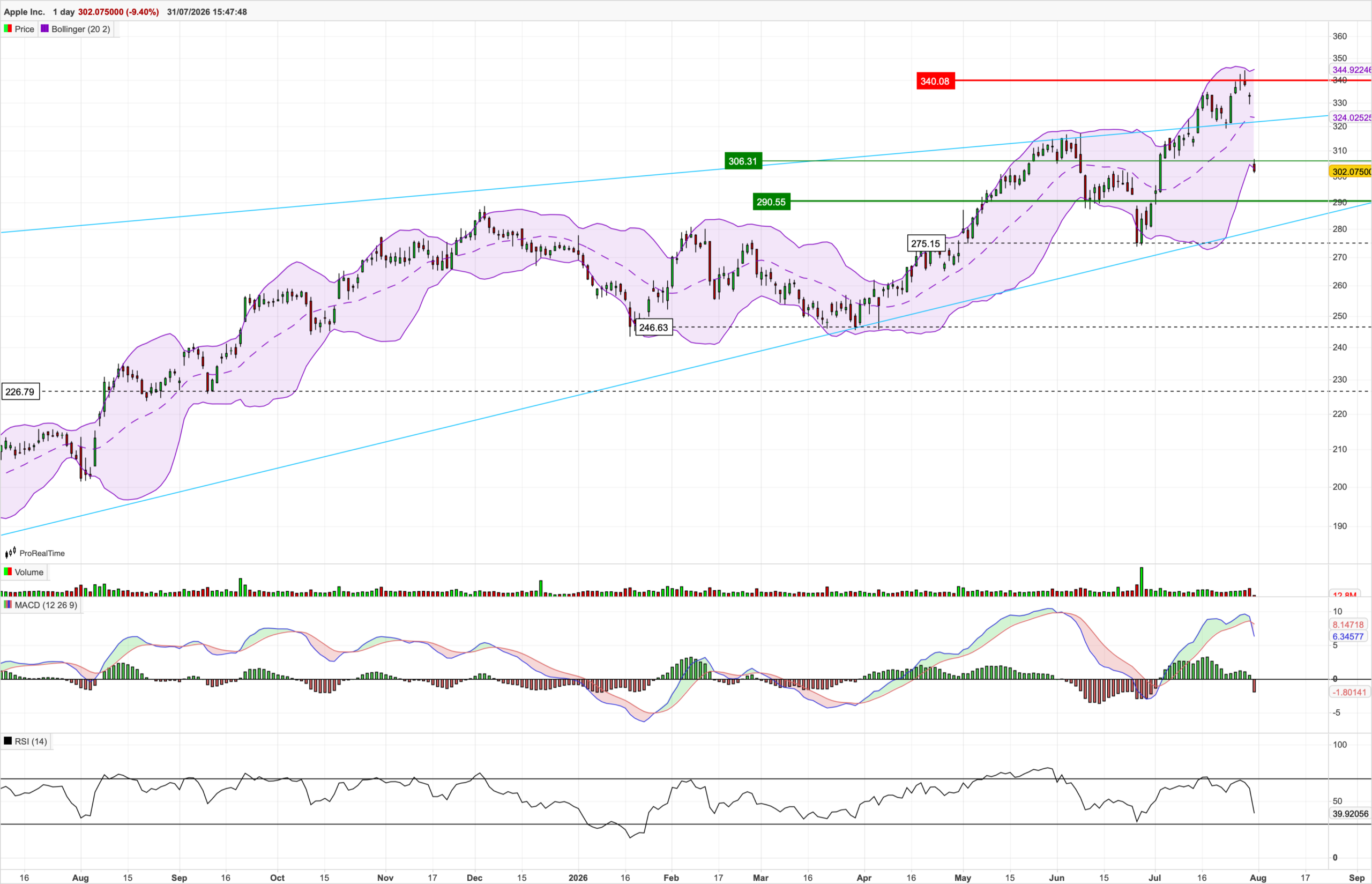Select the Price legend label
This screenshot has width=1372, height=884.
pos(25,29)
